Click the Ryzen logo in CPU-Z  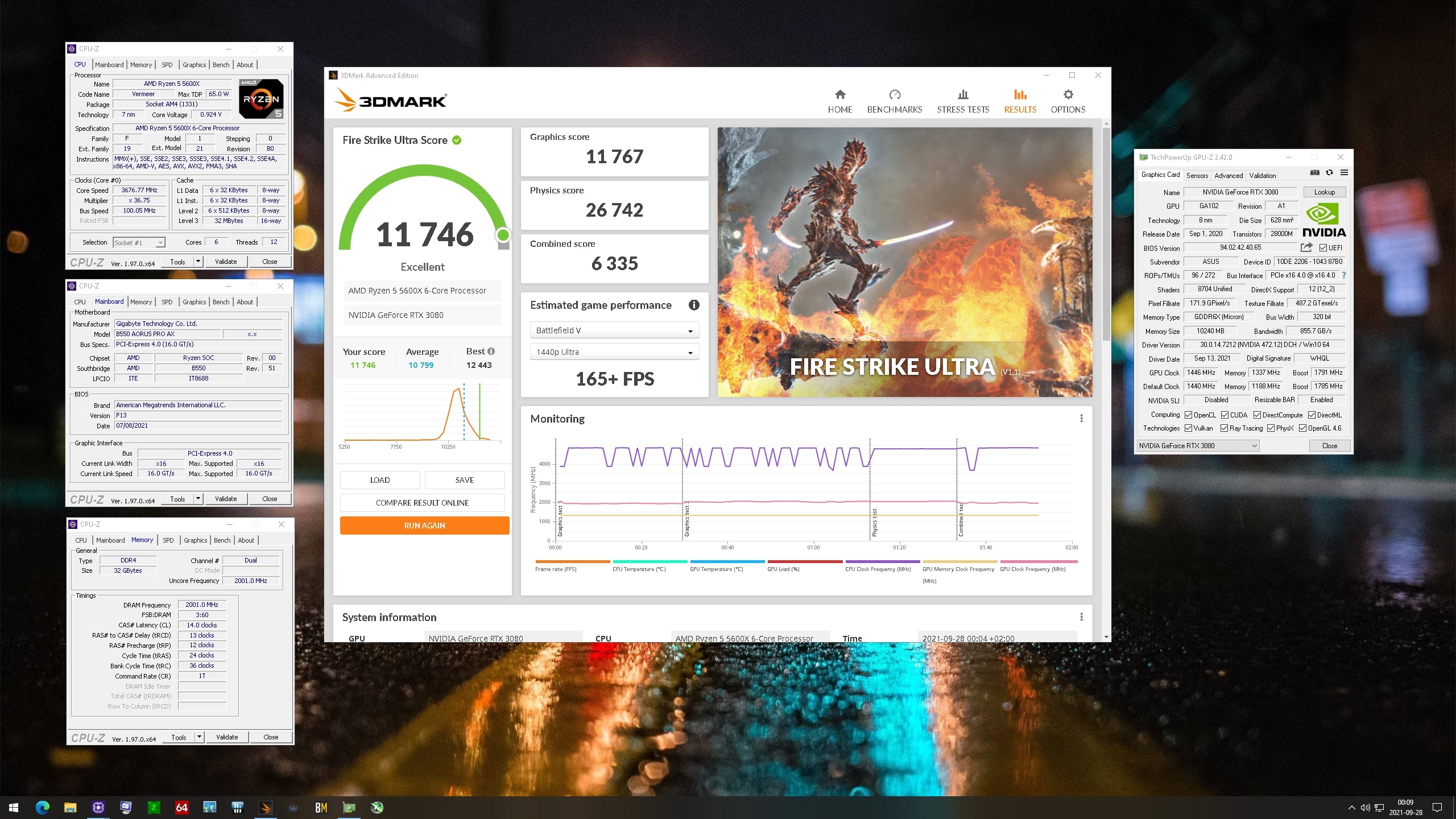pyautogui.click(x=260, y=98)
